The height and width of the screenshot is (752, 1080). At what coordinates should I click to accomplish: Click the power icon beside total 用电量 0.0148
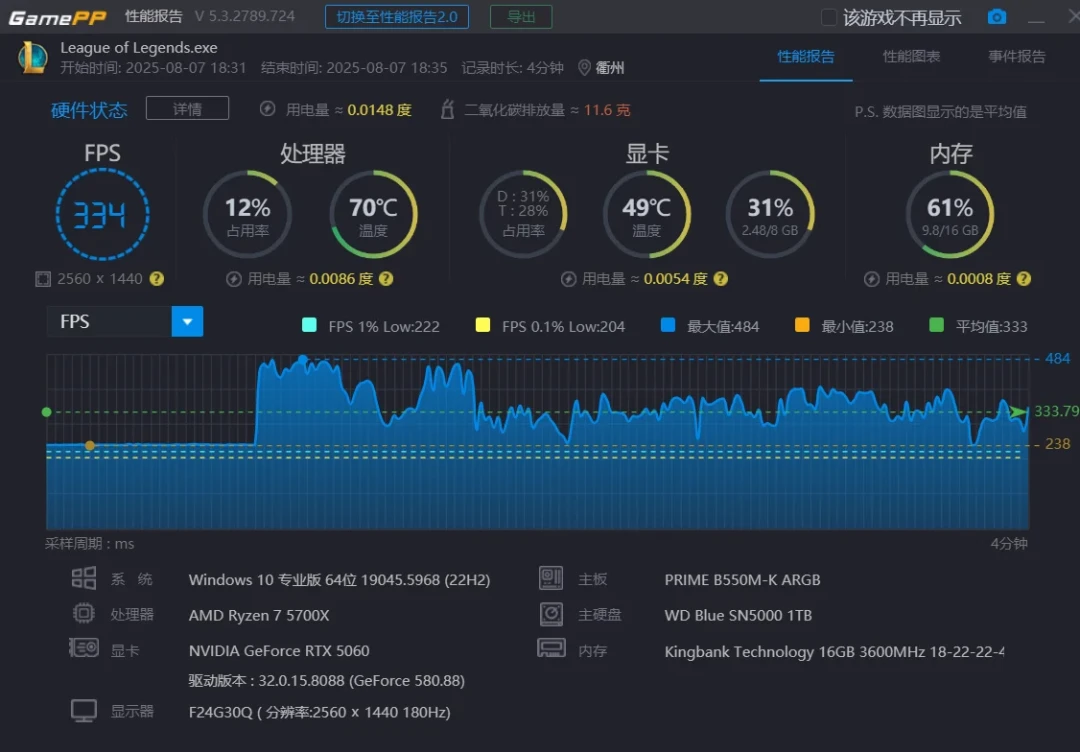pyautogui.click(x=268, y=109)
